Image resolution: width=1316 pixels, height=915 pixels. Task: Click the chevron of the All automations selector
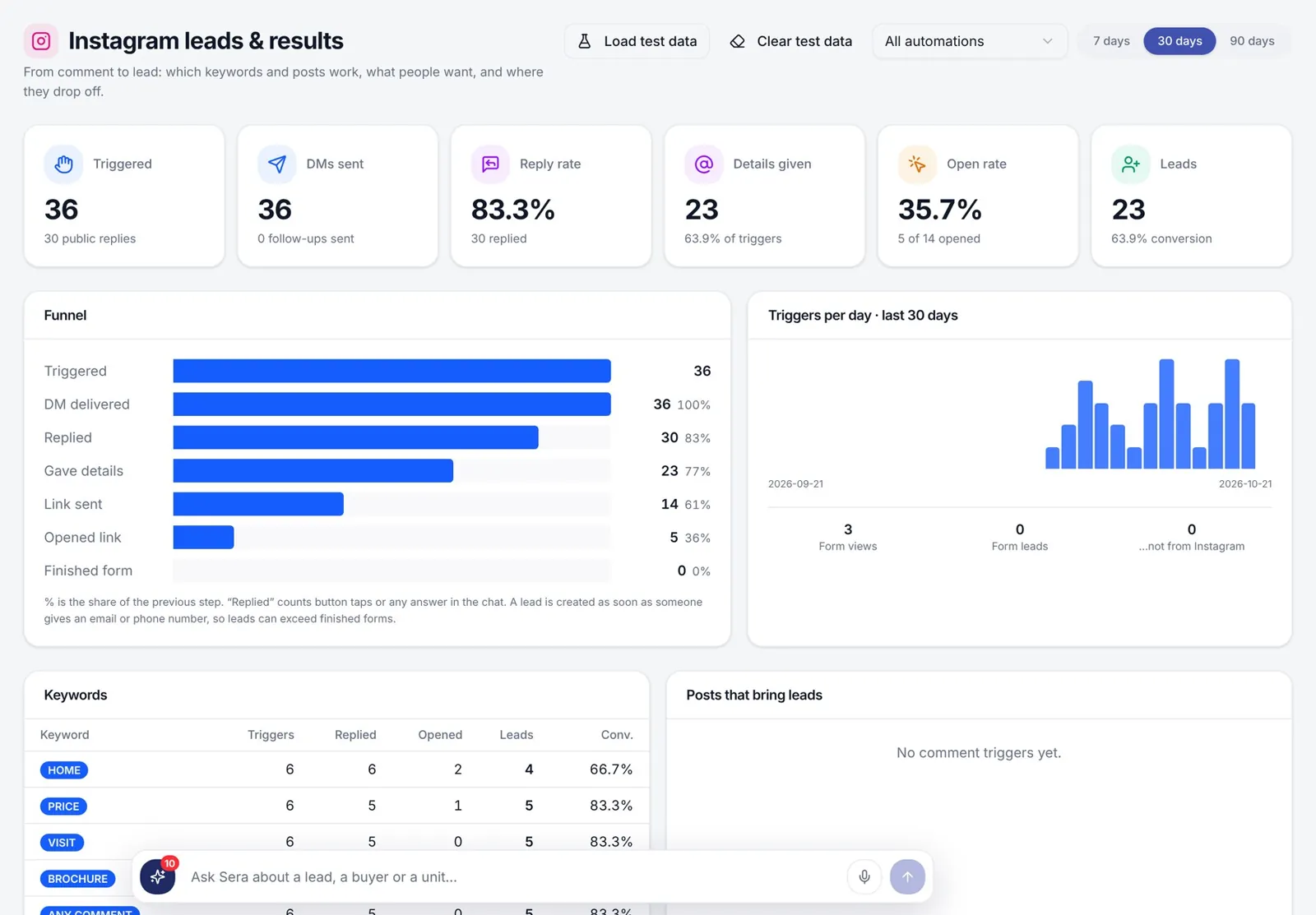(1047, 41)
